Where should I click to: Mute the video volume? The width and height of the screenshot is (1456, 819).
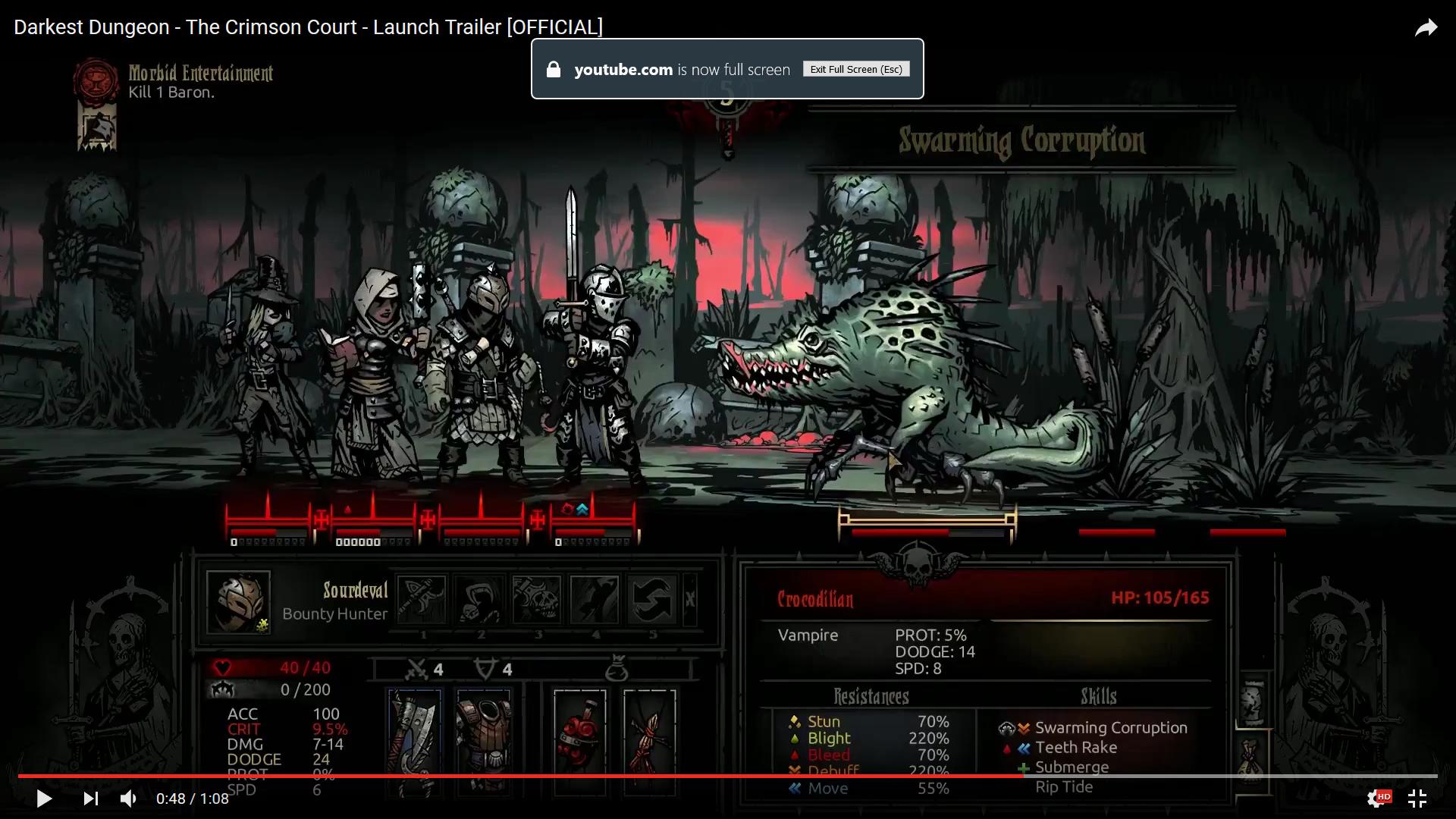pyautogui.click(x=128, y=799)
